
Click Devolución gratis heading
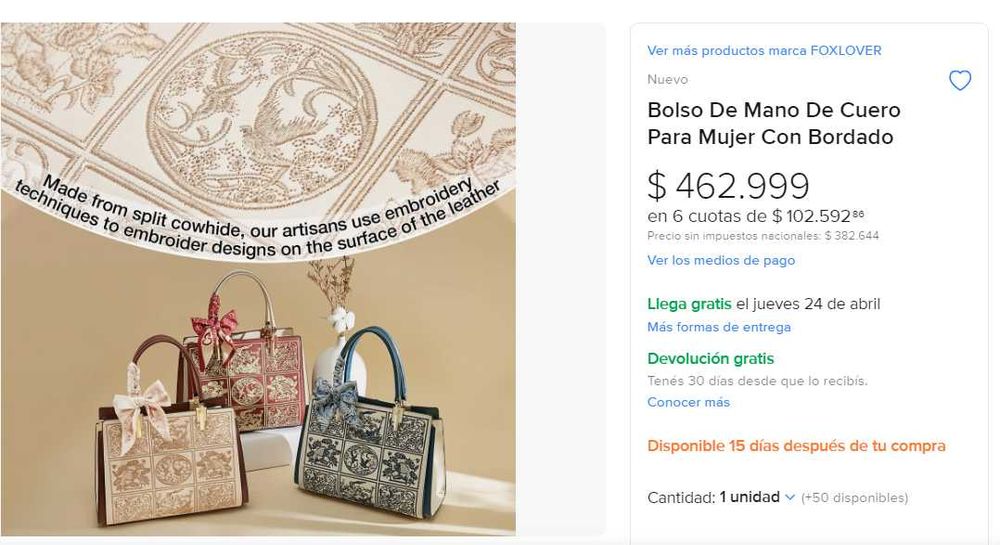tap(710, 358)
